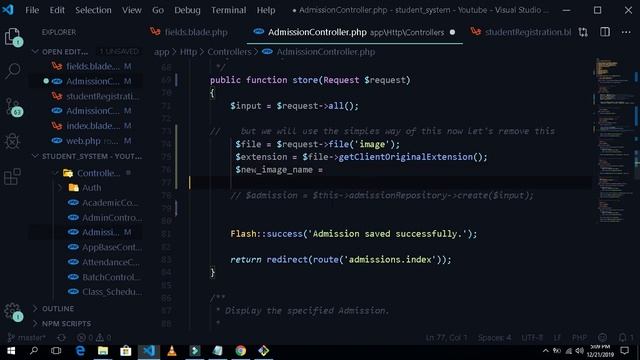Synchronize changes via status bar sync icon

coord(62,338)
